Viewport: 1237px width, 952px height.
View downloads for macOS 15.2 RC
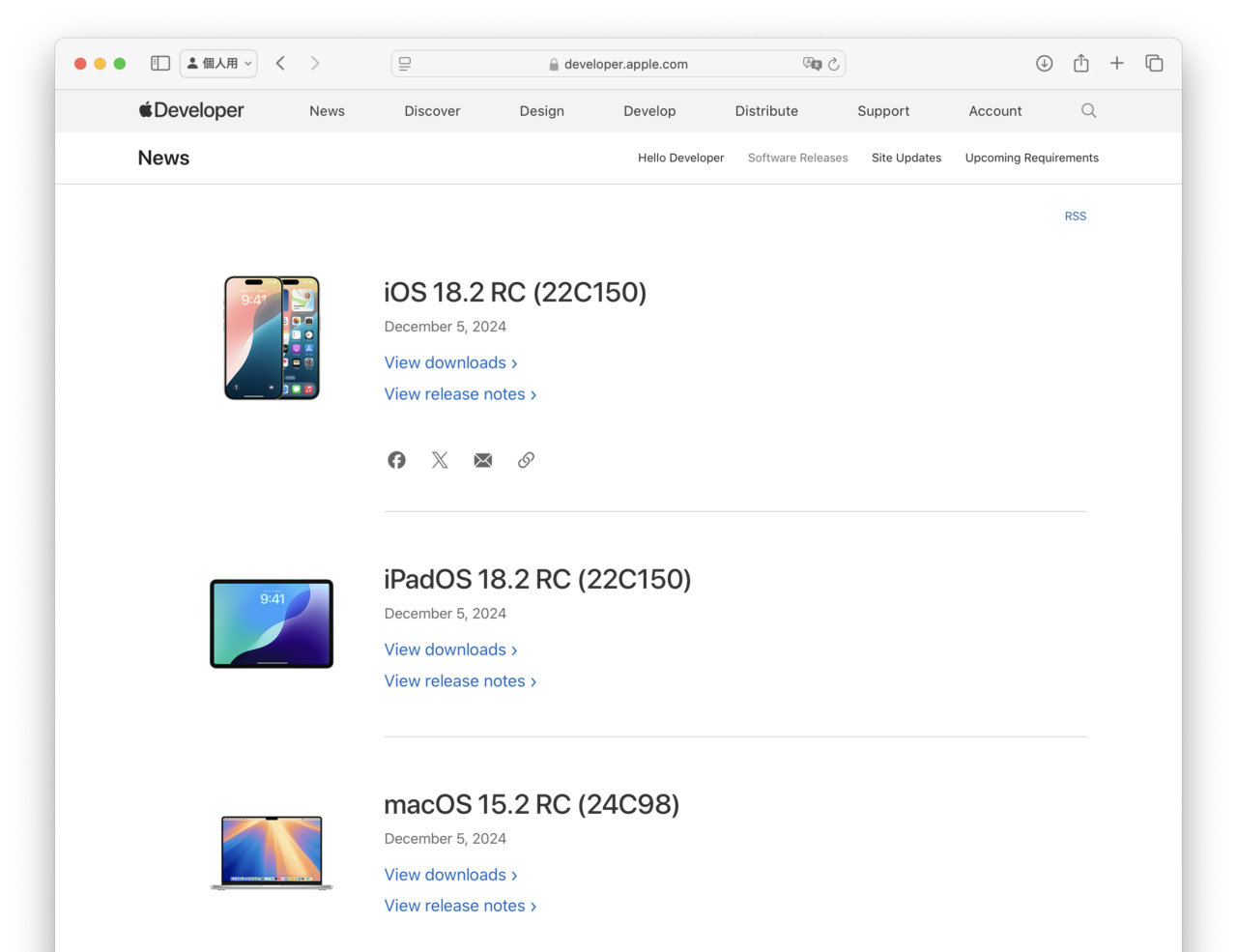(450, 875)
